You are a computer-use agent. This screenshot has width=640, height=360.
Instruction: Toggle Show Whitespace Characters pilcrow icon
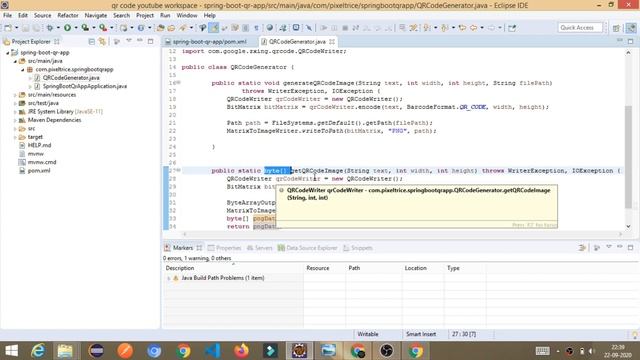(256, 28)
